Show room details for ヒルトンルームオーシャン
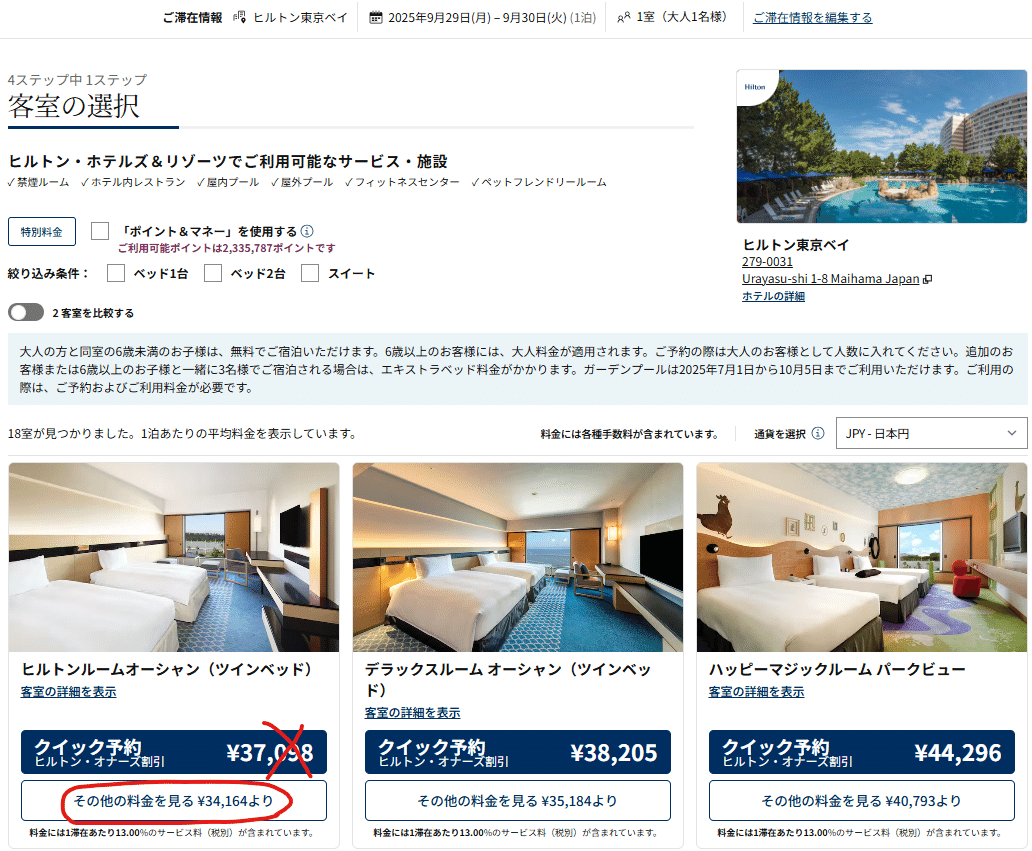The height and width of the screenshot is (851, 1032). point(68,692)
